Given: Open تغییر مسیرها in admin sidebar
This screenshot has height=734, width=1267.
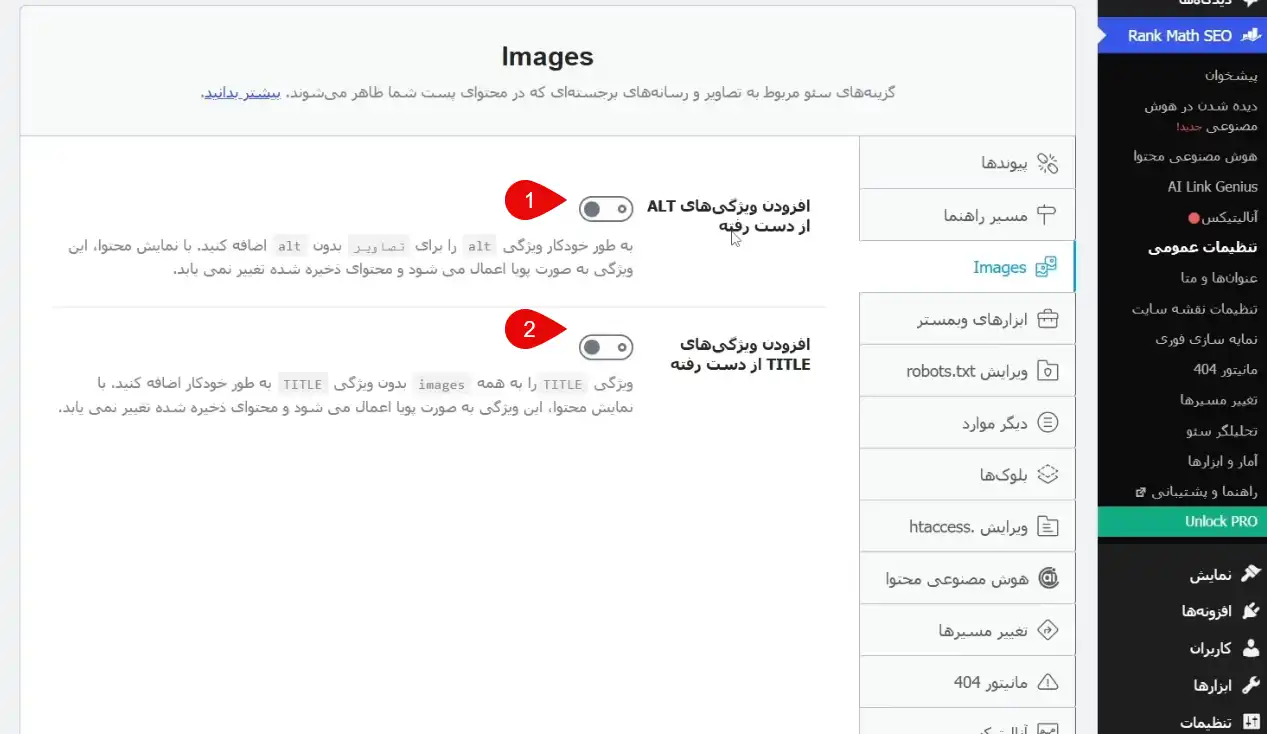Looking at the screenshot, I should pyautogui.click(x=1219, y=400).
